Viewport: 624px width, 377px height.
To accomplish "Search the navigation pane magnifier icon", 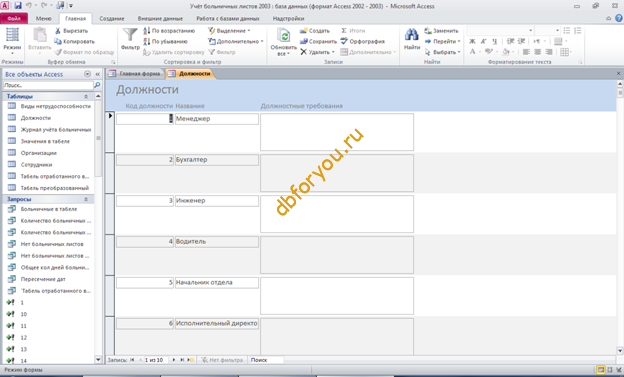I will tap(97, 85).
